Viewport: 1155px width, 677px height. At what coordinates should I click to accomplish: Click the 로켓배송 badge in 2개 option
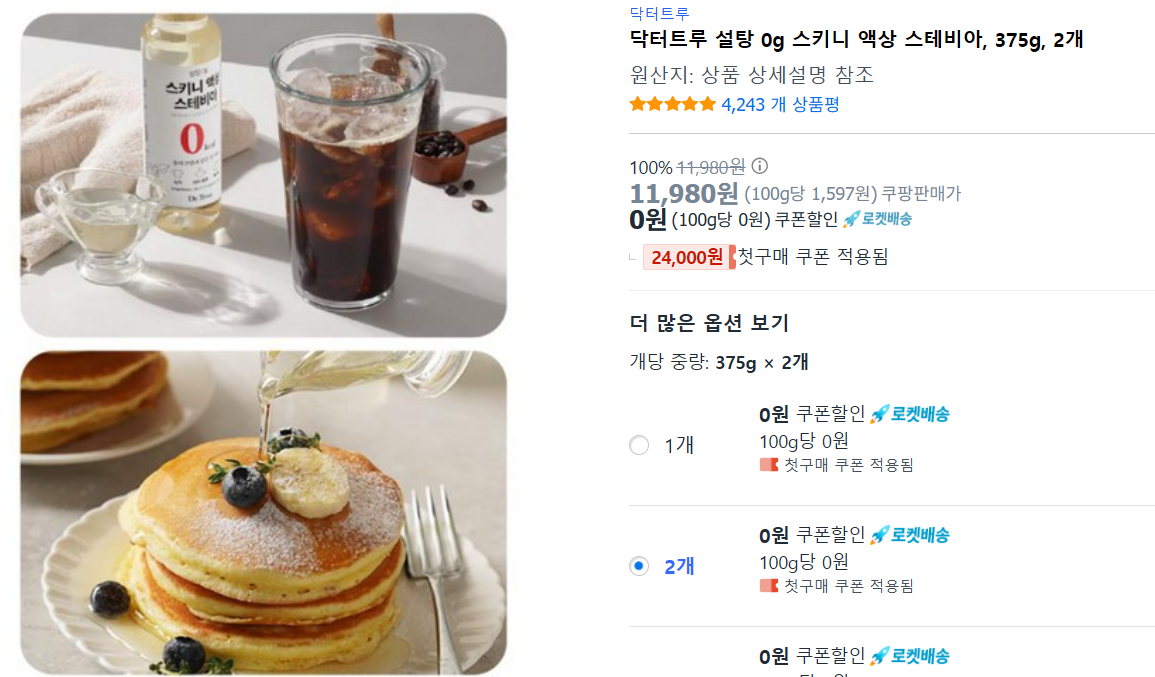click(x=910, y=535)
